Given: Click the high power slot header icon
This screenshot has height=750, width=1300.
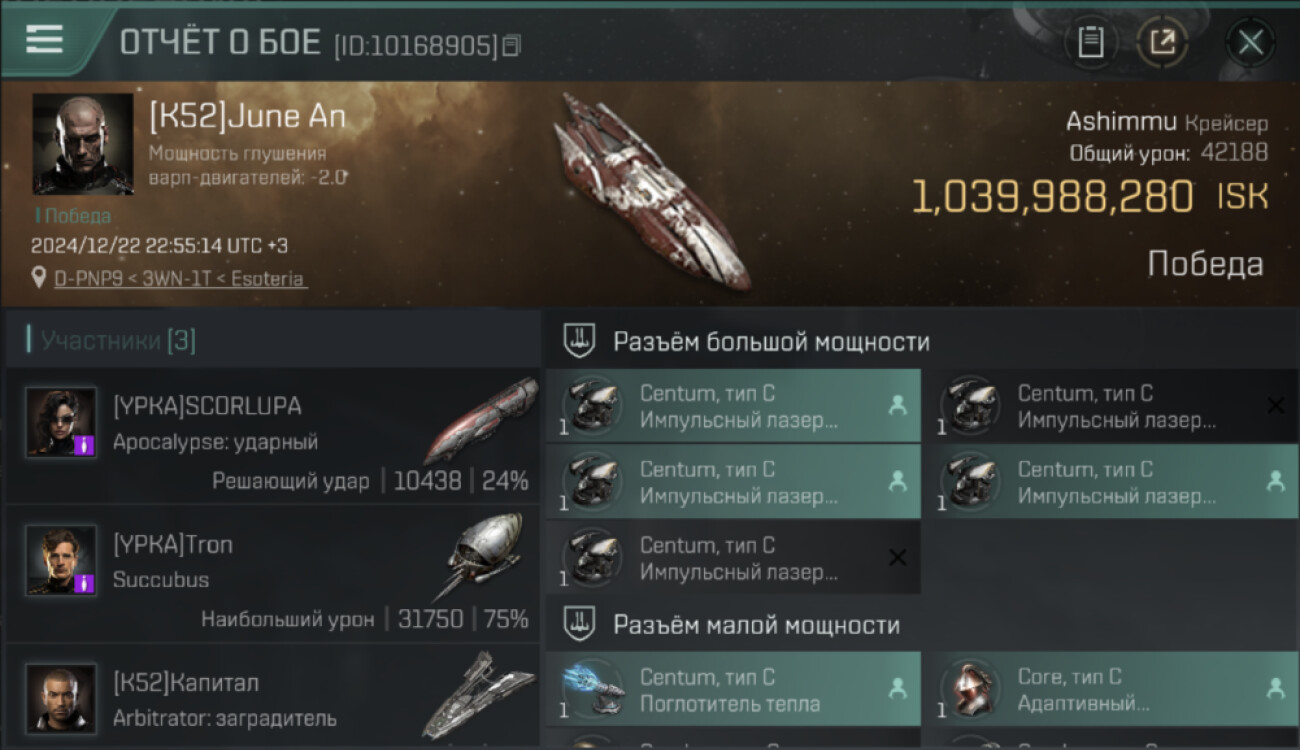Looking at the screenshot, I should [x=579, y=341].
